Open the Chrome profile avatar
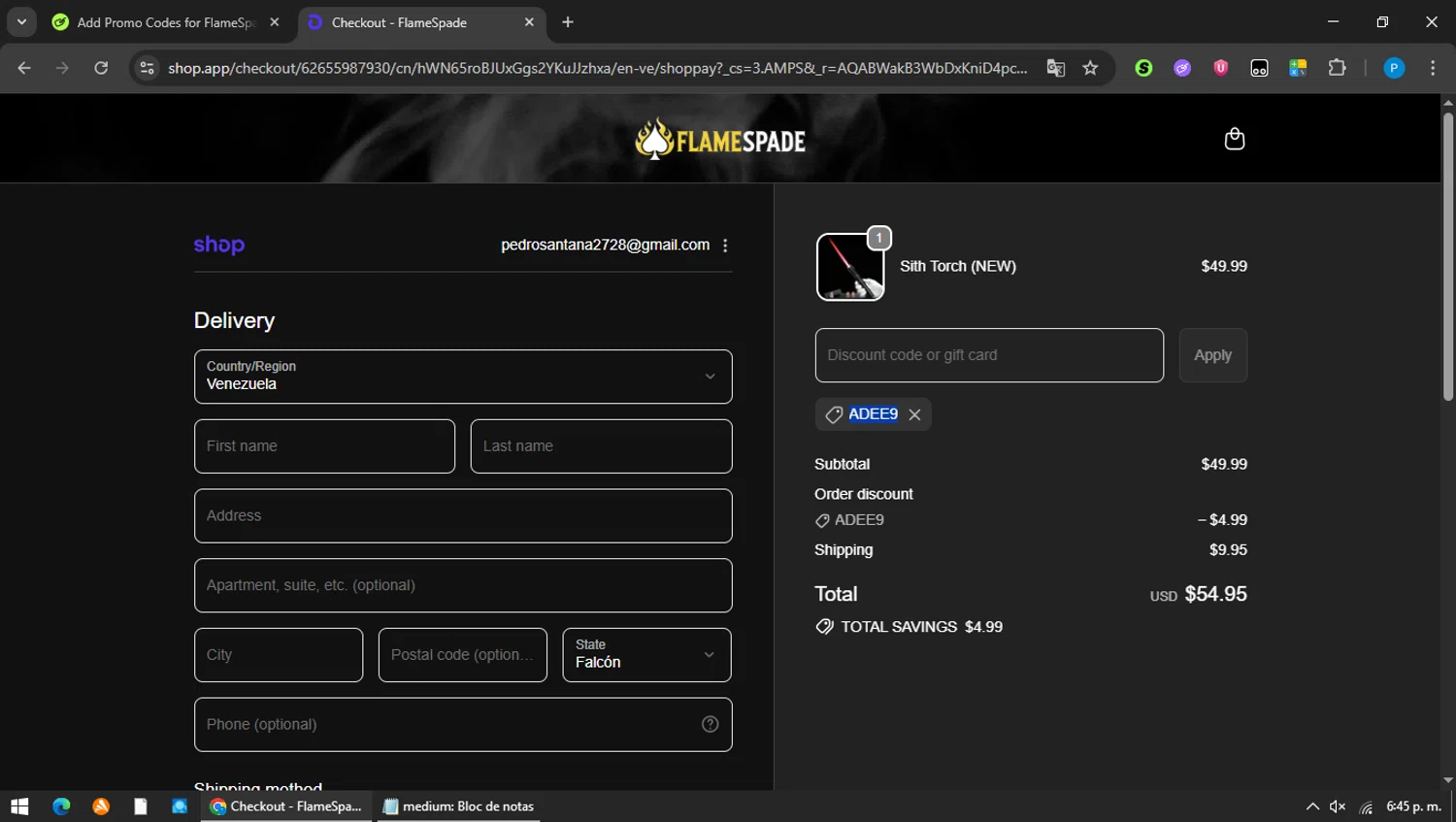This screenshot has width=1456, height=822. point(1394,68)
